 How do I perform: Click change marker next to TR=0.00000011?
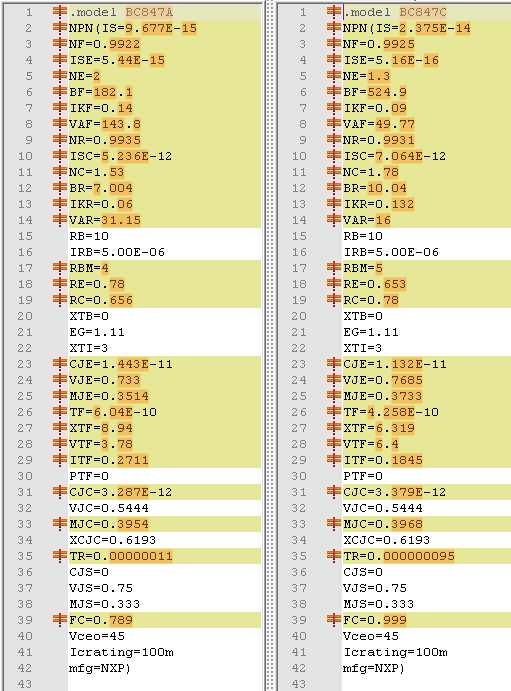[60, 556]
